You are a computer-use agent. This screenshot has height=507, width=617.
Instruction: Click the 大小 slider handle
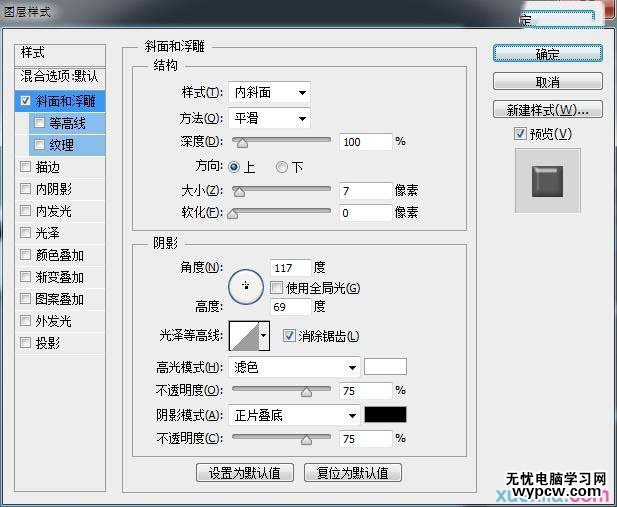coord(239,192)
